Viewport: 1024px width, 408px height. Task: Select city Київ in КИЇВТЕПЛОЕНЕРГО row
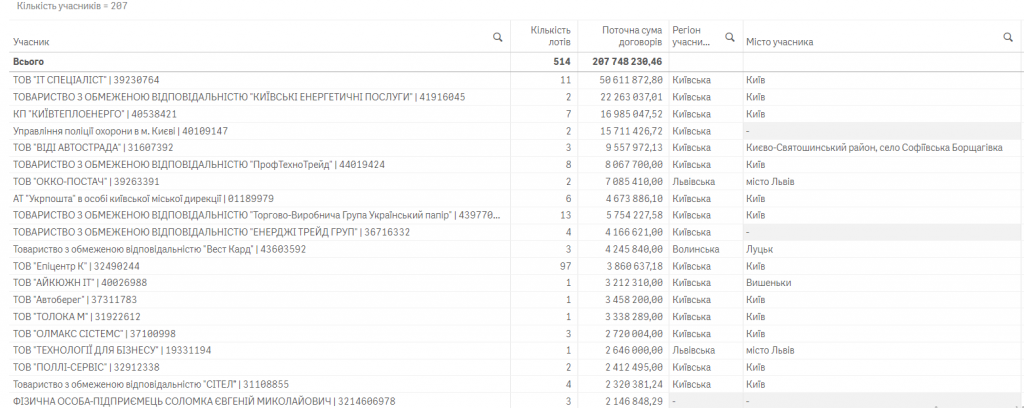(756, 114)
